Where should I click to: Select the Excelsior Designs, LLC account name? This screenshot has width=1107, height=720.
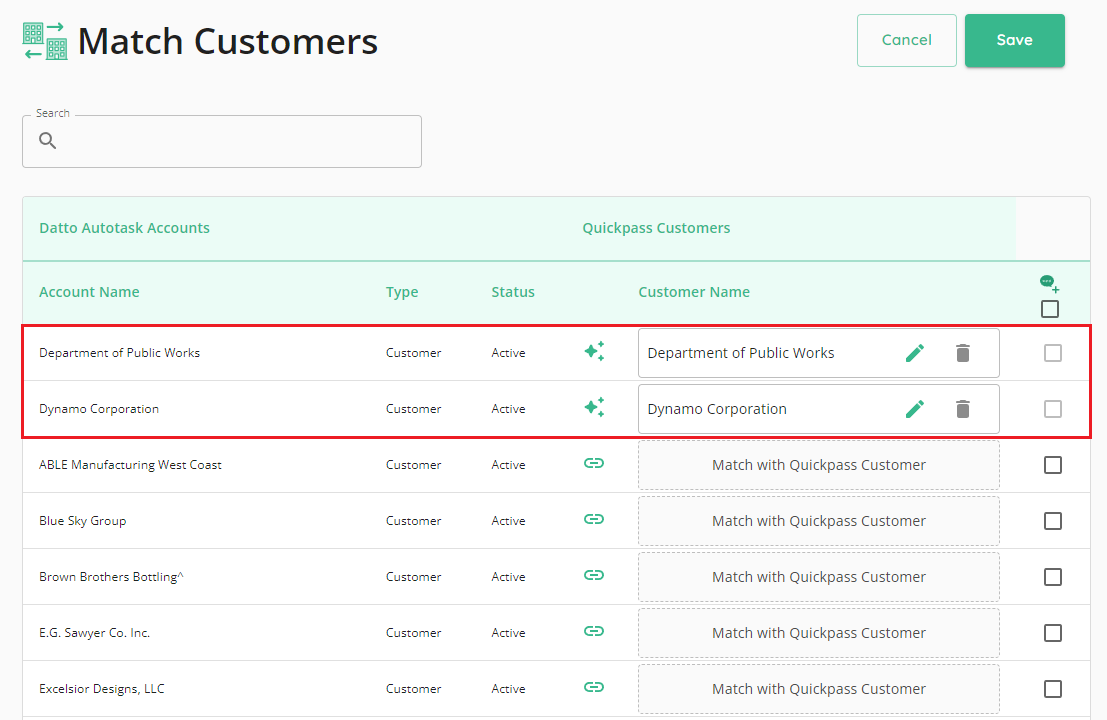[102, 689]
